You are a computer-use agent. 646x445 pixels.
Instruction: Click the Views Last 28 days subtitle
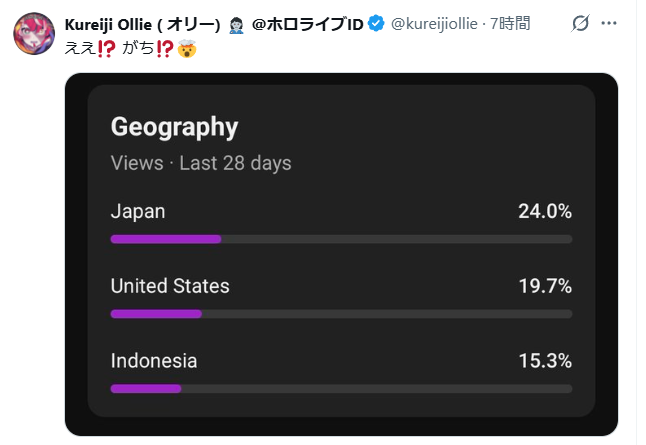(x=201, y=163)
